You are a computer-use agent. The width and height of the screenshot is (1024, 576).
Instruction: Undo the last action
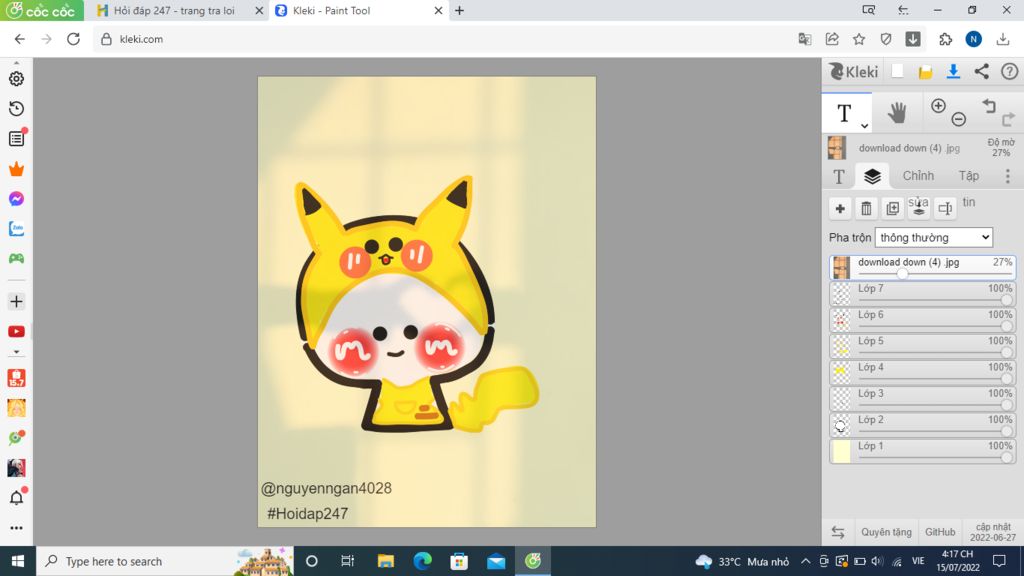(x=989, y=106)
